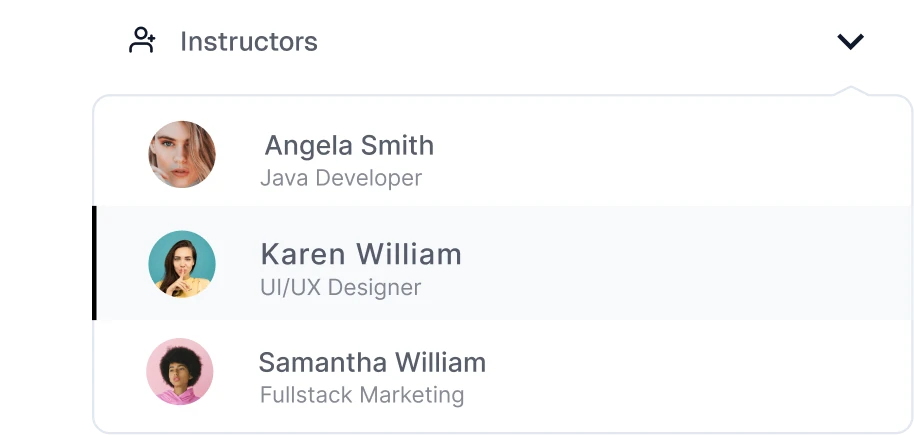Click the add-instructor person icon

point(143,41)
